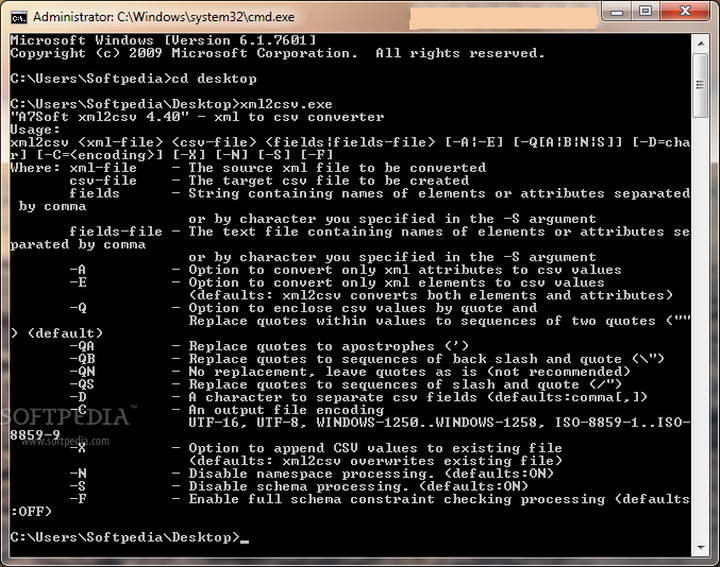
Task: Click the '-A' option row
Action: coord(345,270)
